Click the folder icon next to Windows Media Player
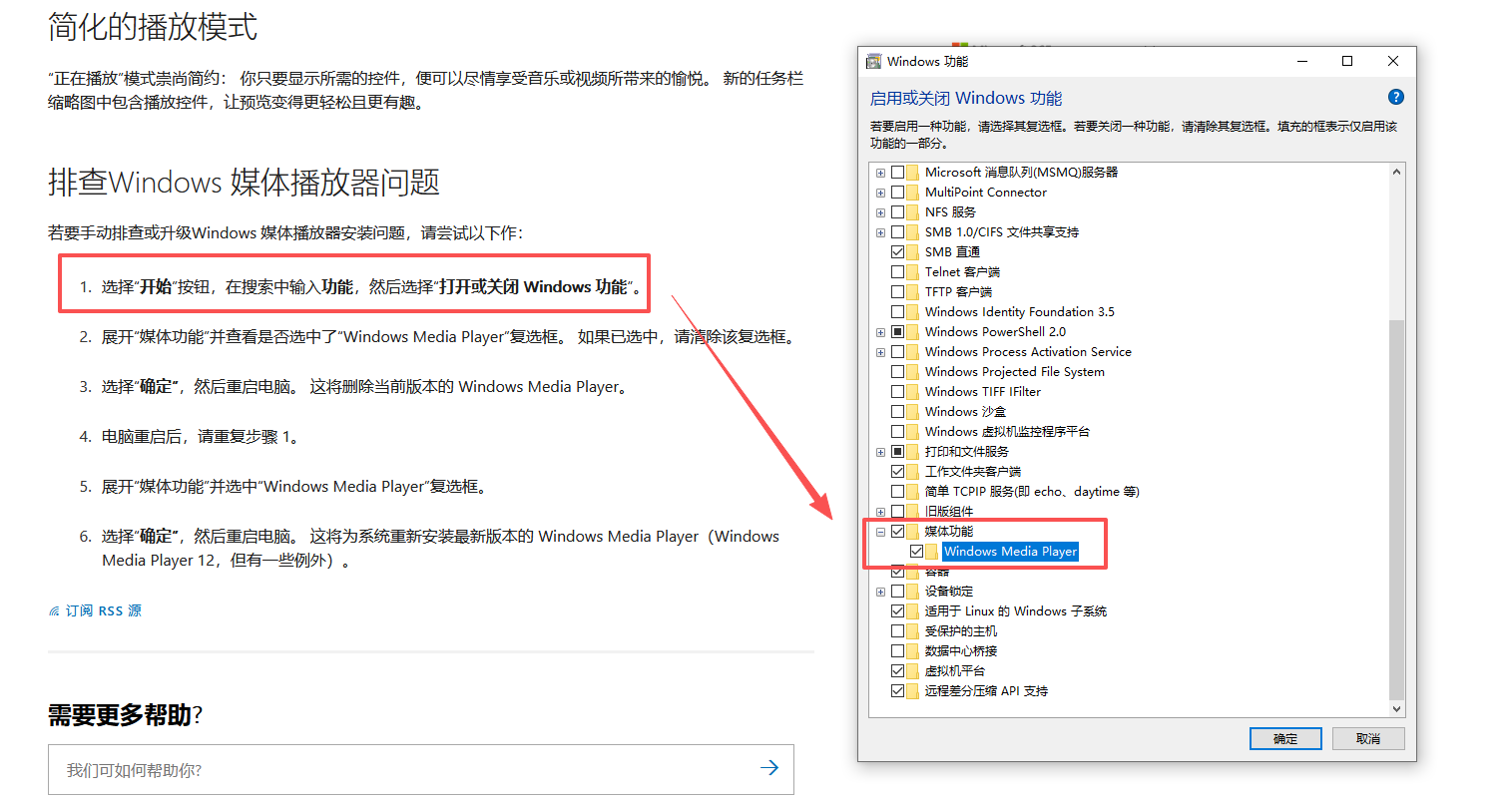This screenshot has height=806, width=1512. pyautogui.click(x=932, y=552)
